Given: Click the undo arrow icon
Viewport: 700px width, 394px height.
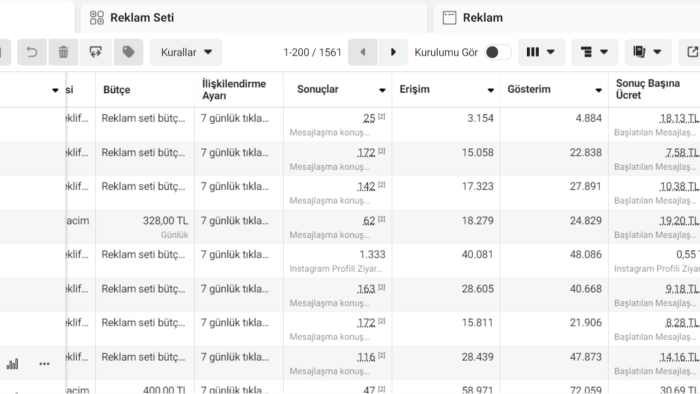Looking at the screenshot, I should (32, 52).
